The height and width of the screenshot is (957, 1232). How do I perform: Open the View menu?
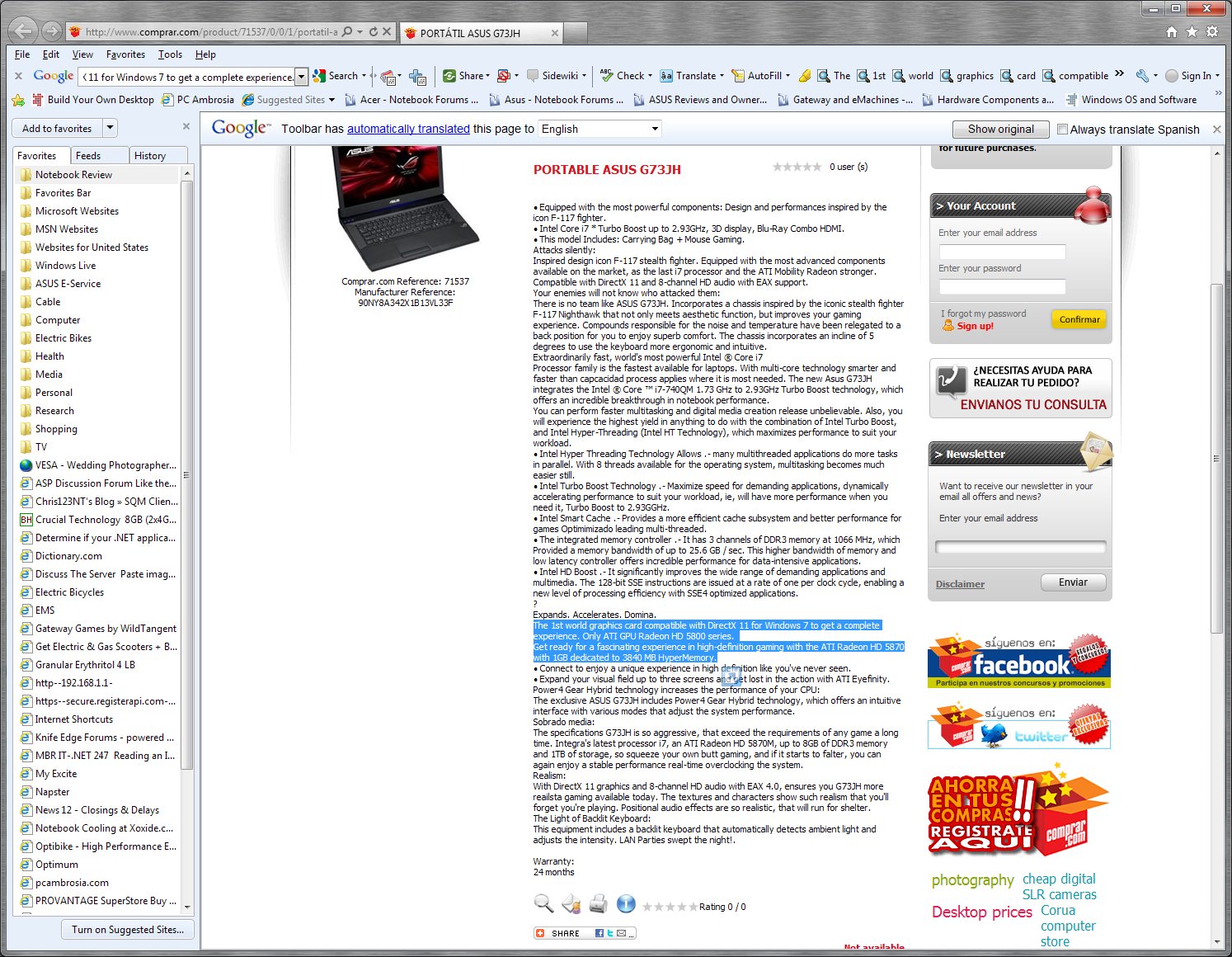(82, 54)
